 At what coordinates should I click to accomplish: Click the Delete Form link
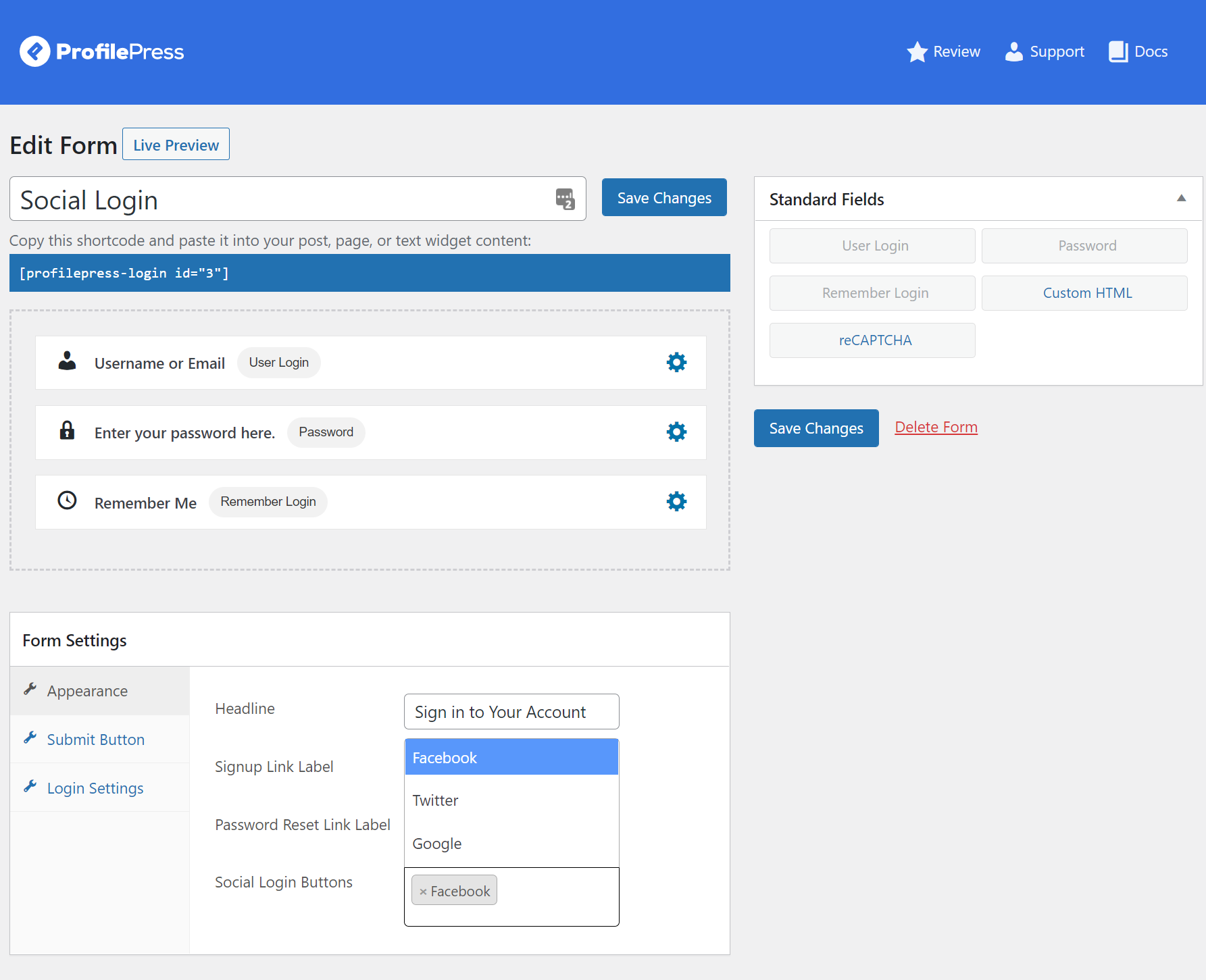[x=936, y=427]
